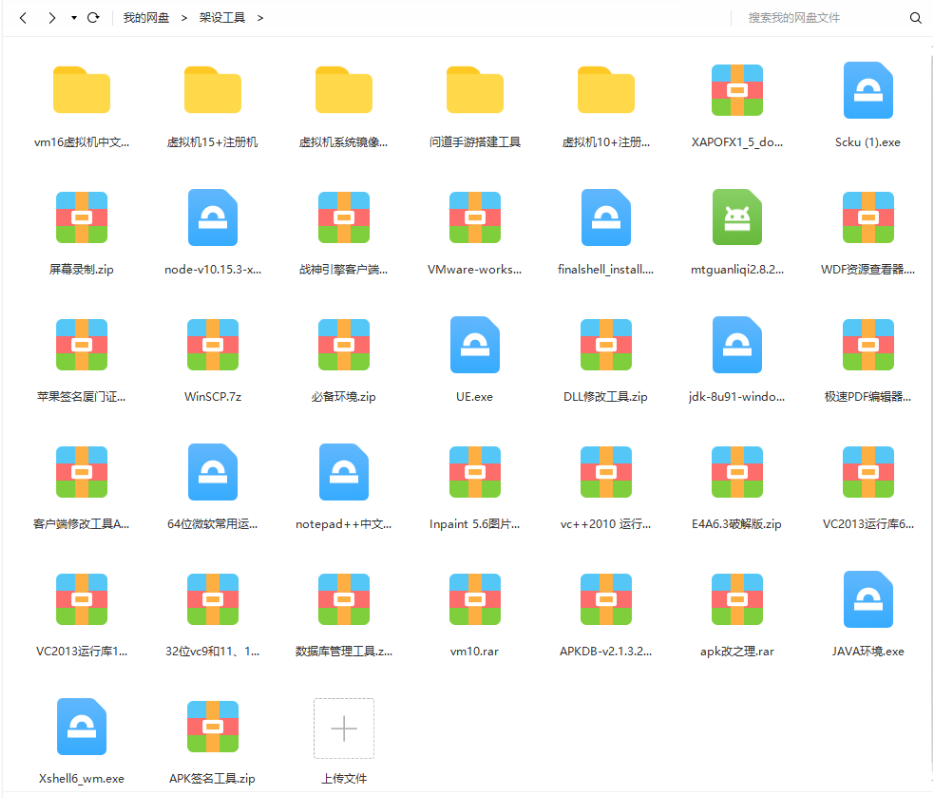Navigate to 我的网盘 breadcrumb
The width and height of the screenshot is (933, 798).
(x=146, y=18)
